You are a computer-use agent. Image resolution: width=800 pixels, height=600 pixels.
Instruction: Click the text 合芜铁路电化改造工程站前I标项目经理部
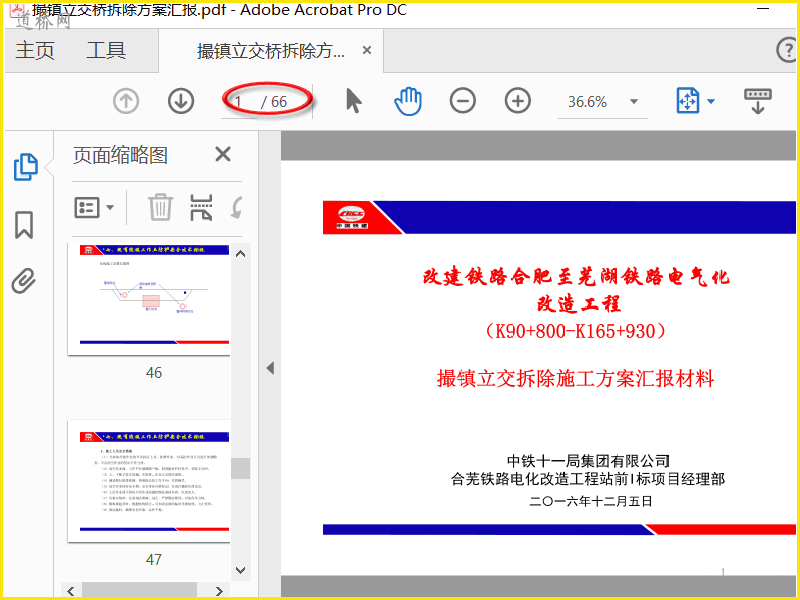tap(588, 479)
